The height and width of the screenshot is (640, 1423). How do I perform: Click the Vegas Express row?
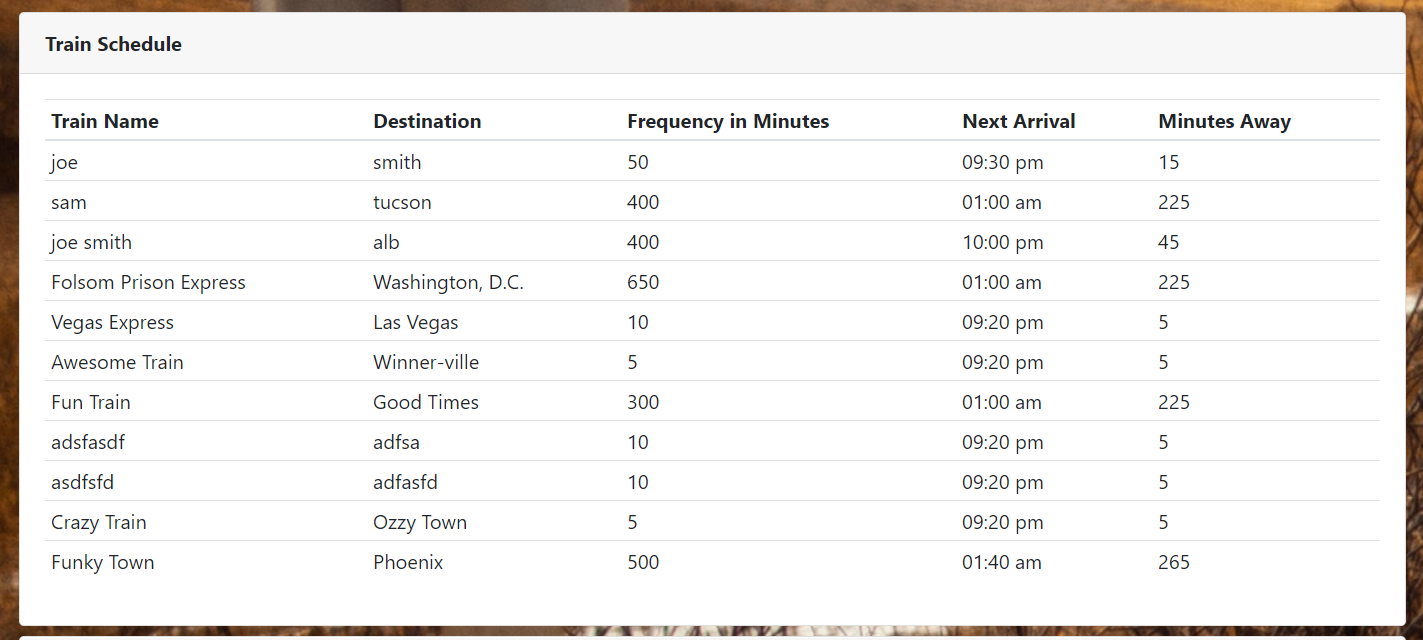(112, 322)
